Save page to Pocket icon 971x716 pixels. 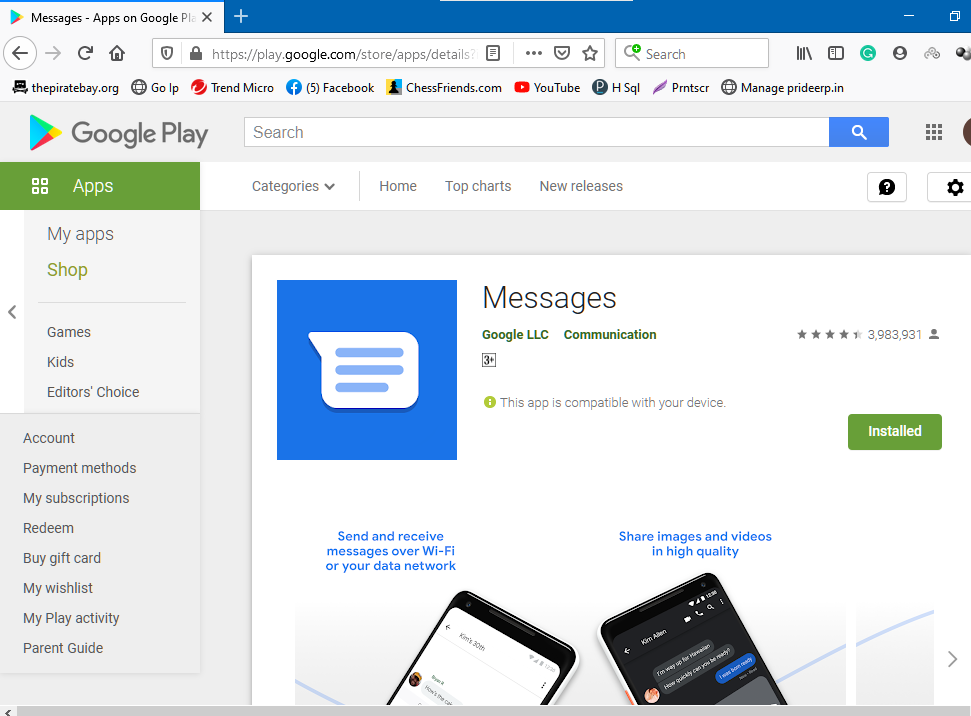tap(562, 53)
